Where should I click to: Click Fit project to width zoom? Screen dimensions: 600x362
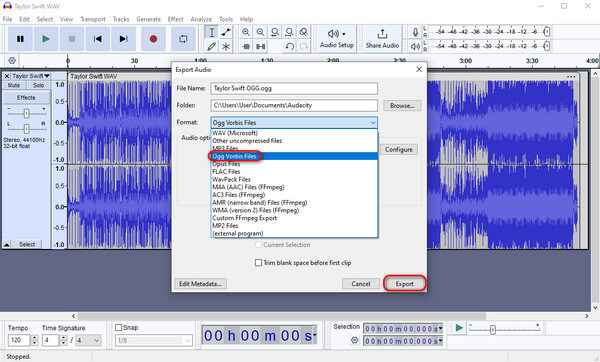[x=289, y=32]
